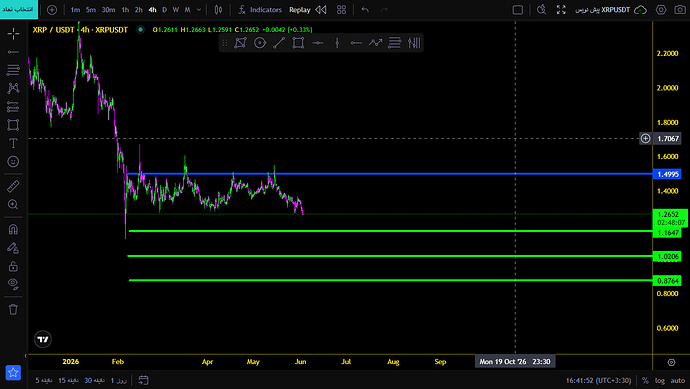The image size is (690, 389).
Task: Select the text annotation tool
Action: coord(13,143)
